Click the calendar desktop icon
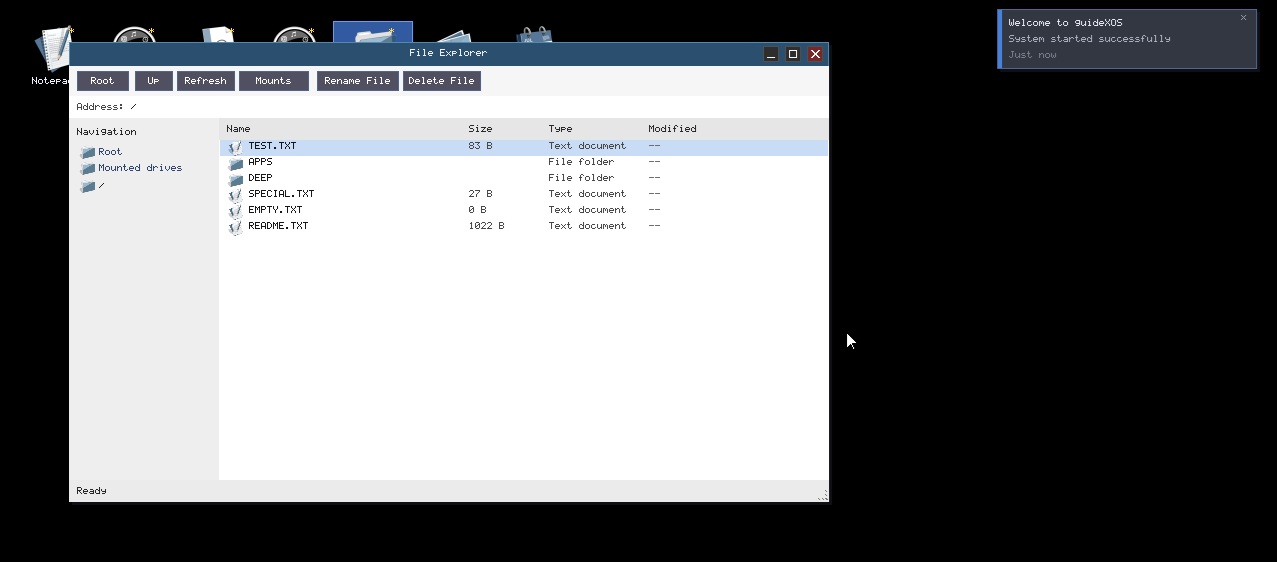The height and width of the screenshot is (562, 1277). [533, 35]
